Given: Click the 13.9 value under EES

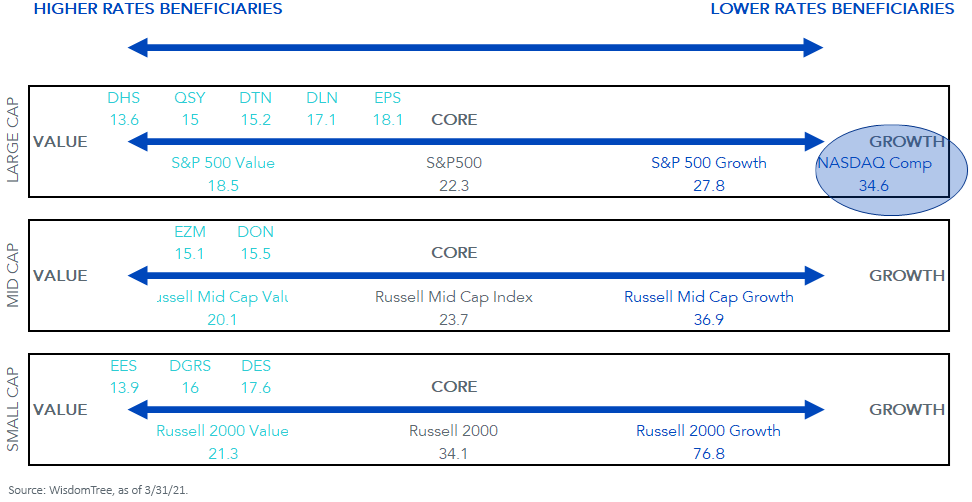Looking at the screenshot, I should click(124, 387).
